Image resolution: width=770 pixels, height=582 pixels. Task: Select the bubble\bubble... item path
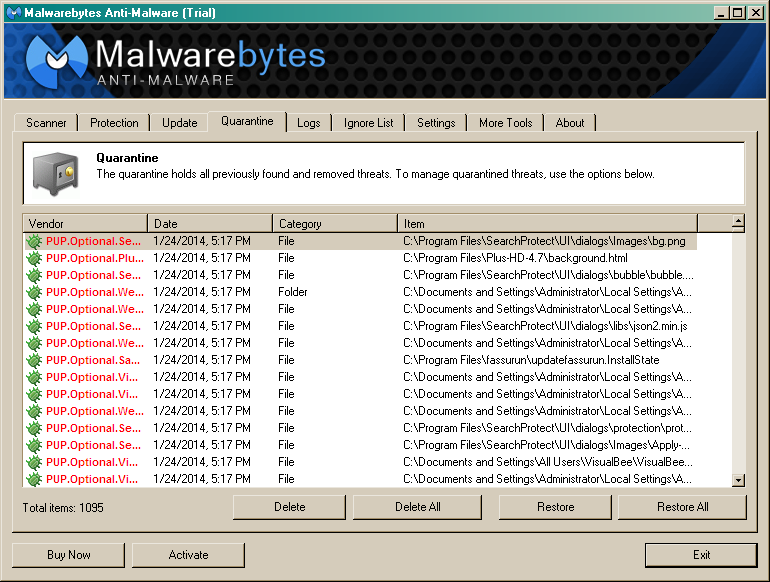pyautogui.click(x=548, y=275)
